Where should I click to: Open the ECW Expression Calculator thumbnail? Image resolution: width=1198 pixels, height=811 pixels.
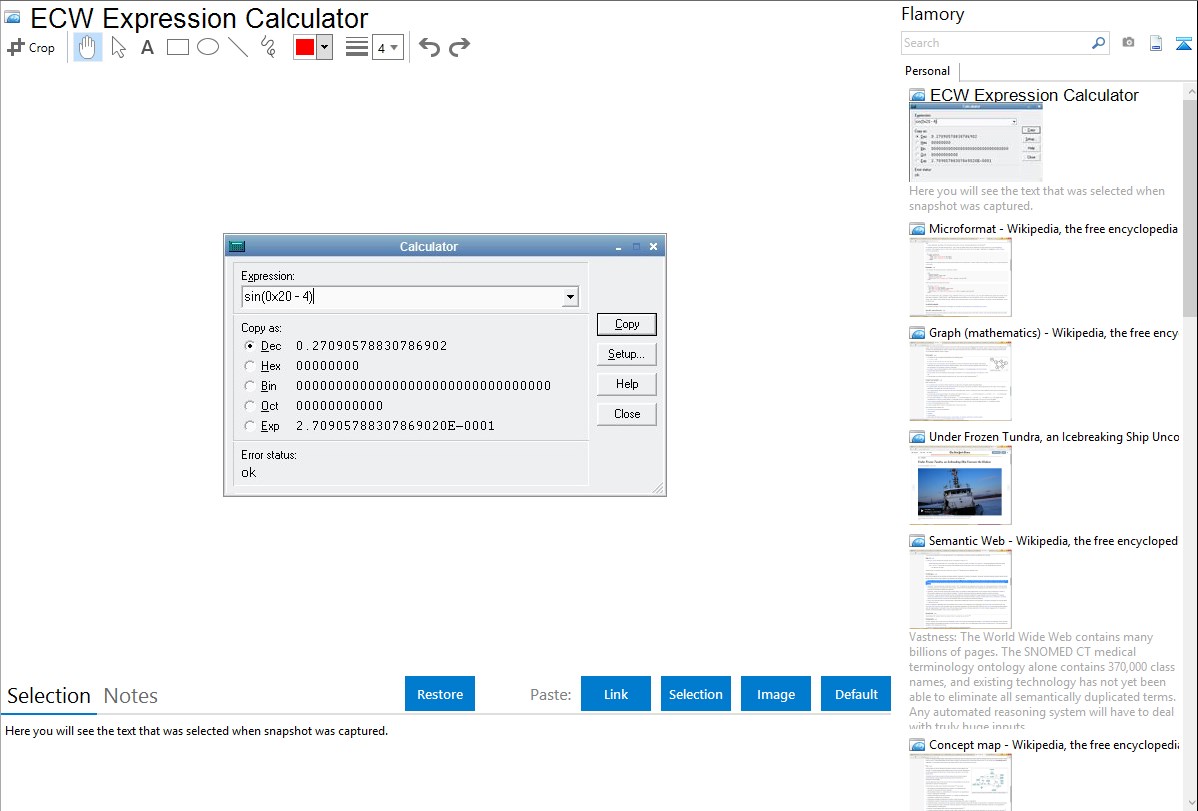[x=977, y=144]
